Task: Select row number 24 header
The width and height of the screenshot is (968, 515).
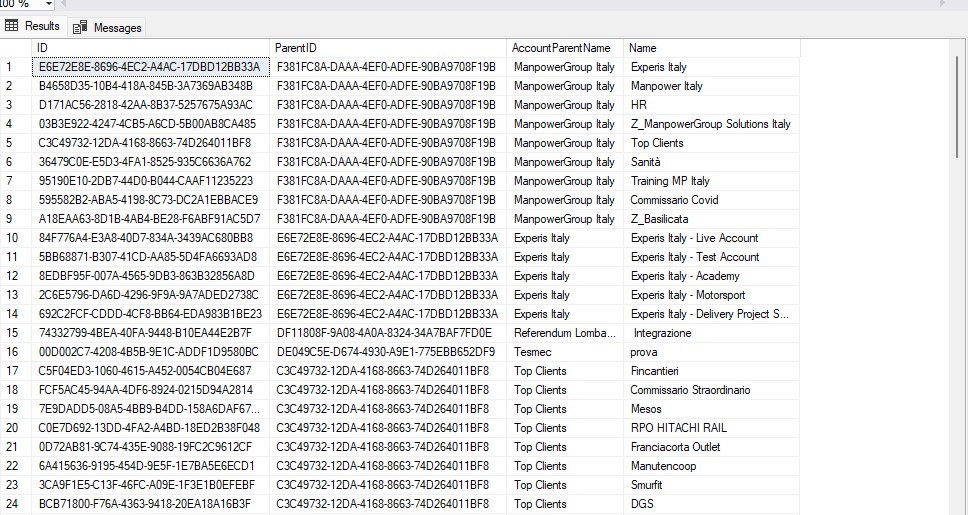Action: [15, 504]
